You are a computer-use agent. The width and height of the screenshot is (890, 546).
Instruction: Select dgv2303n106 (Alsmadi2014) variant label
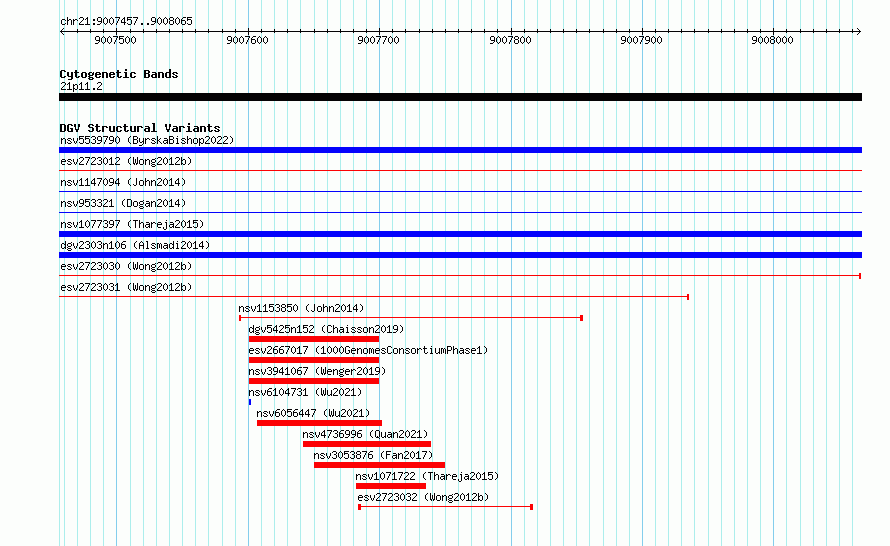tap(135, 245)
